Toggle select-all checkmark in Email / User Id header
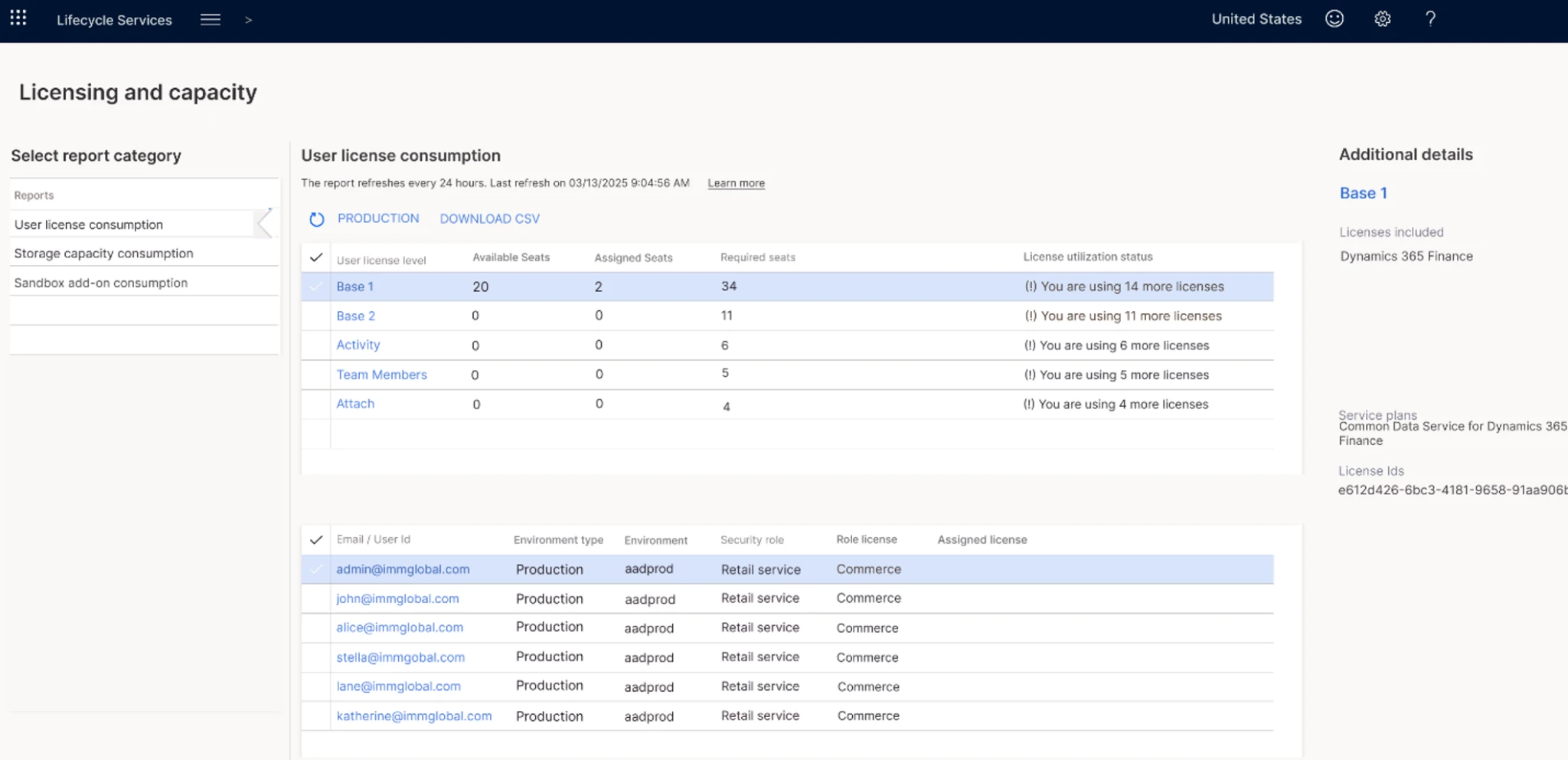This screenshot has width=1568, height=760. pyautogui.click(x=316, y=540)
